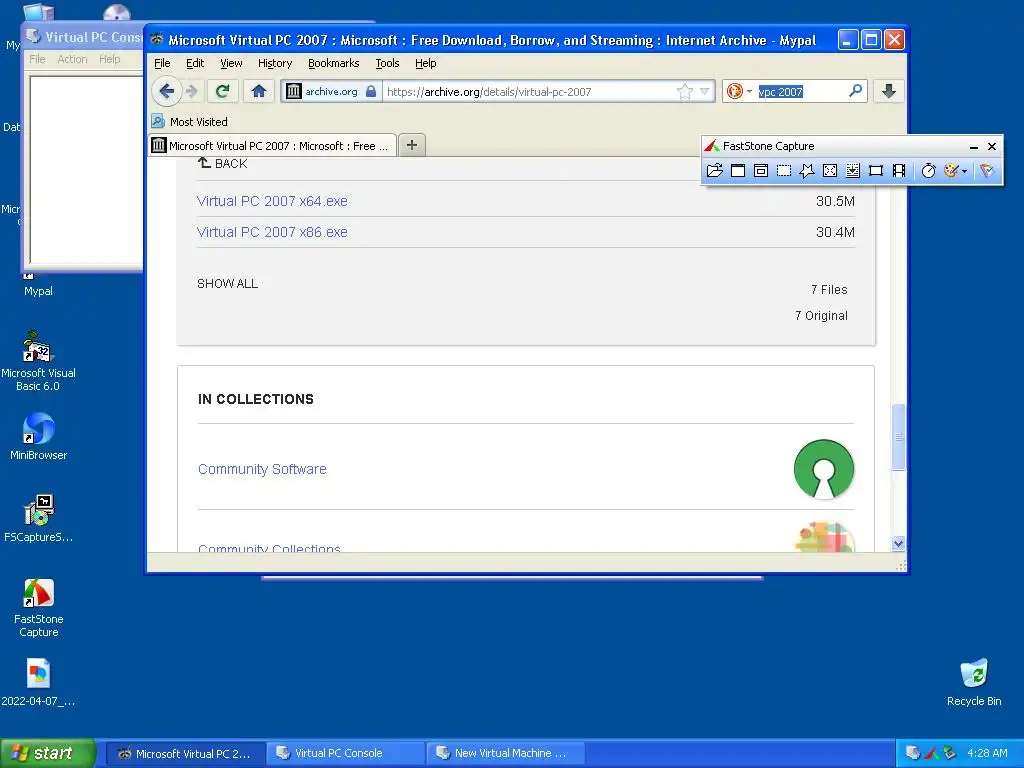Select Capture Fixed Region tool
Image resolution: width=1024 pixels, height=768 pixels.
pyautogui.click(x=876, y=170)
